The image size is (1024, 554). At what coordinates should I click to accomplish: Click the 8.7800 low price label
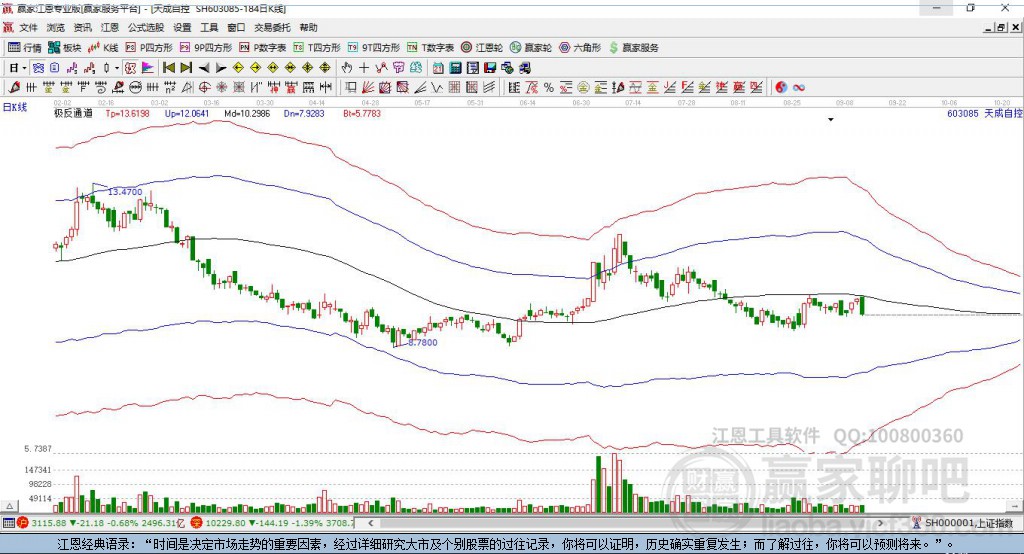423,342
